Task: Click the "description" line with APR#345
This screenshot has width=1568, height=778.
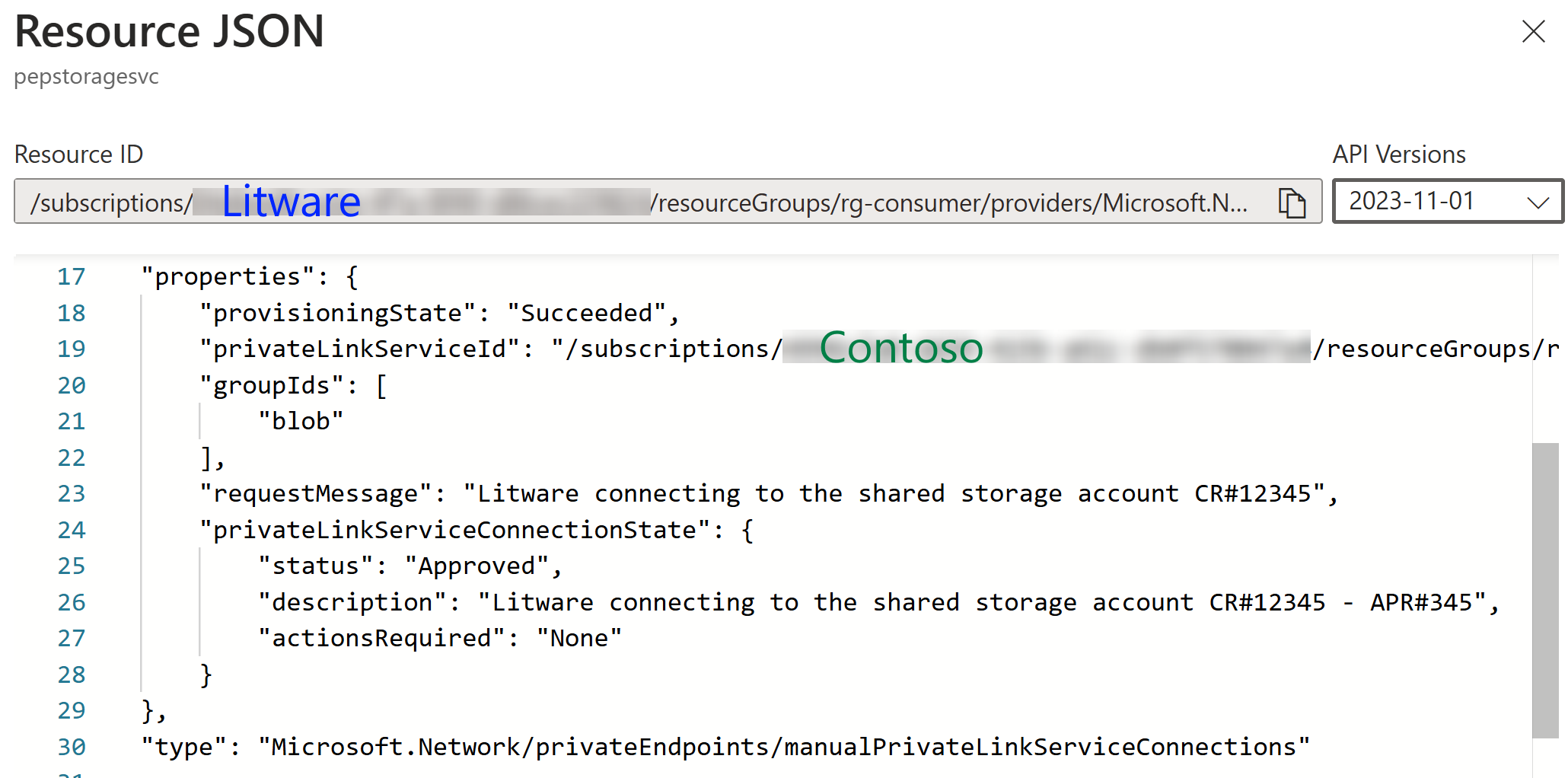Action: 878,602
